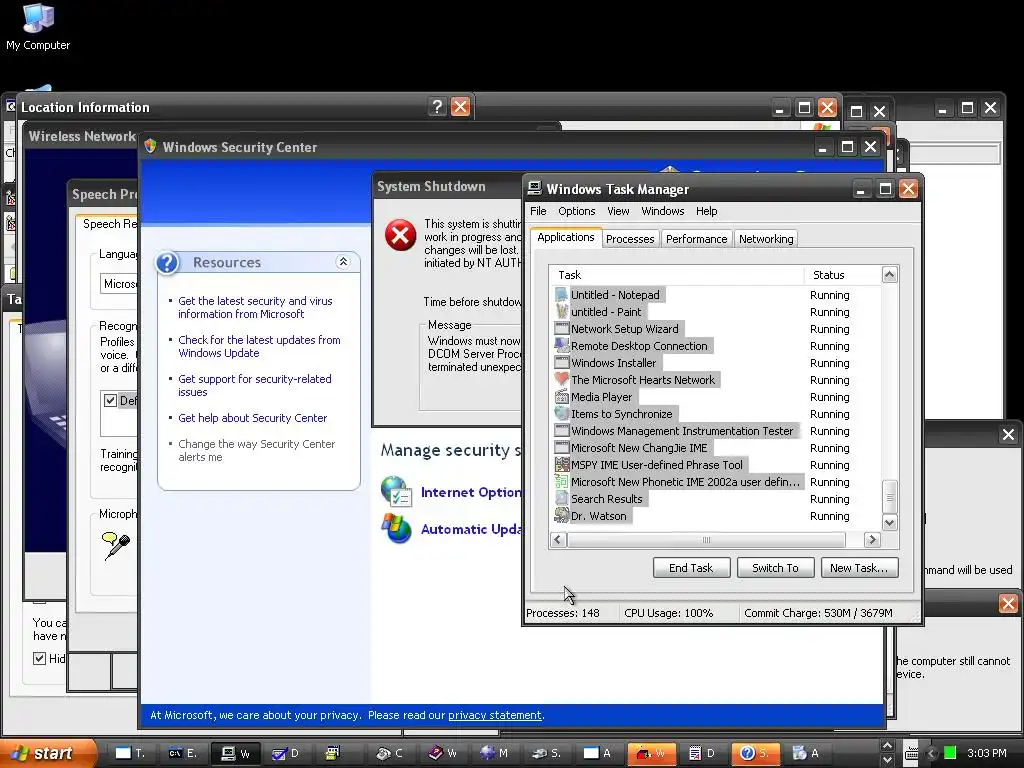Click the Windows Security Center shield title icon

point(151,146)
